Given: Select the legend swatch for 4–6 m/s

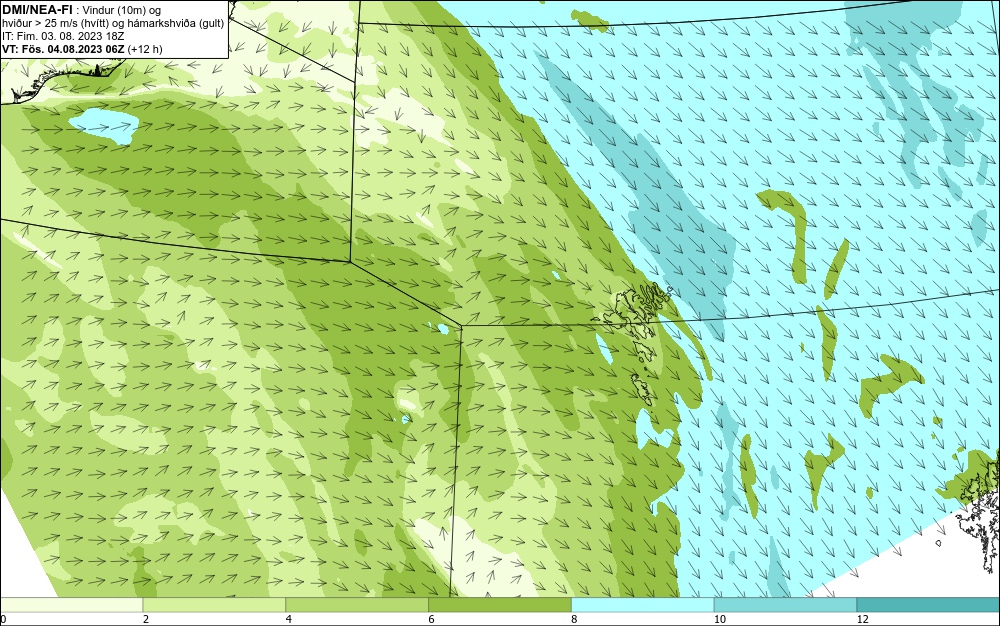Looking at the screenshot, I should tap(357, 605).
